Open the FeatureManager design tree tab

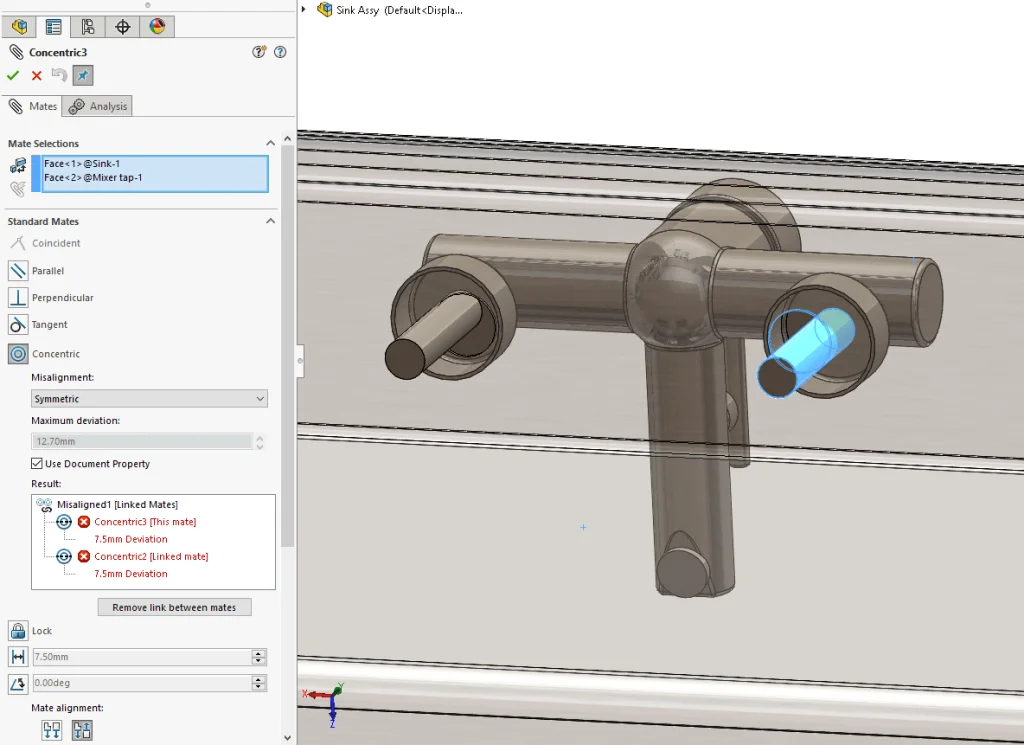coord(19,27)
